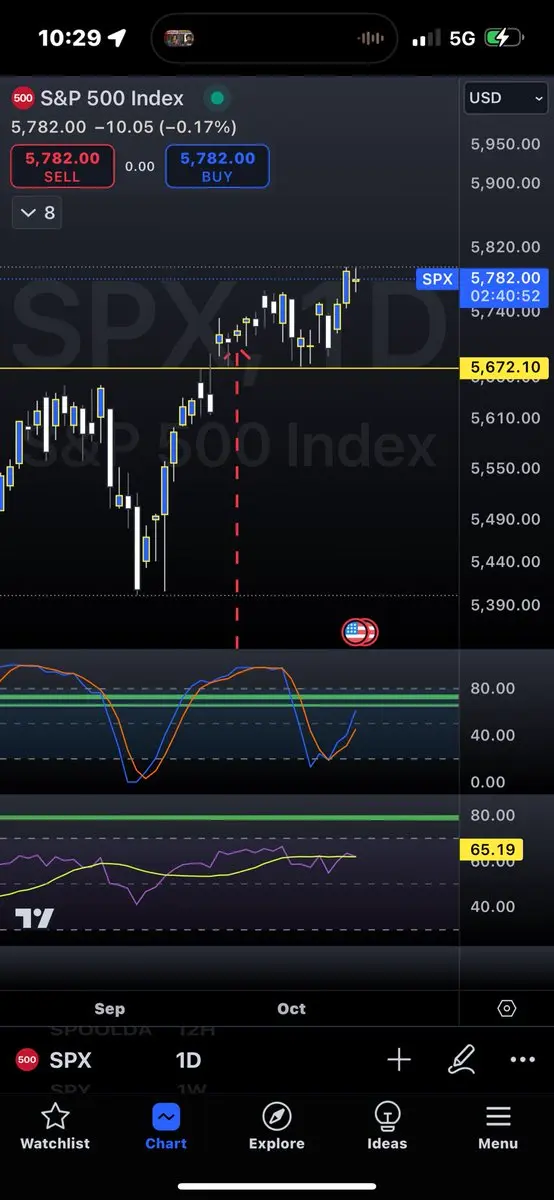This screenshot has width=554, height=1200.
Task: Tap the green market status dot
Action: pos(216,98)
